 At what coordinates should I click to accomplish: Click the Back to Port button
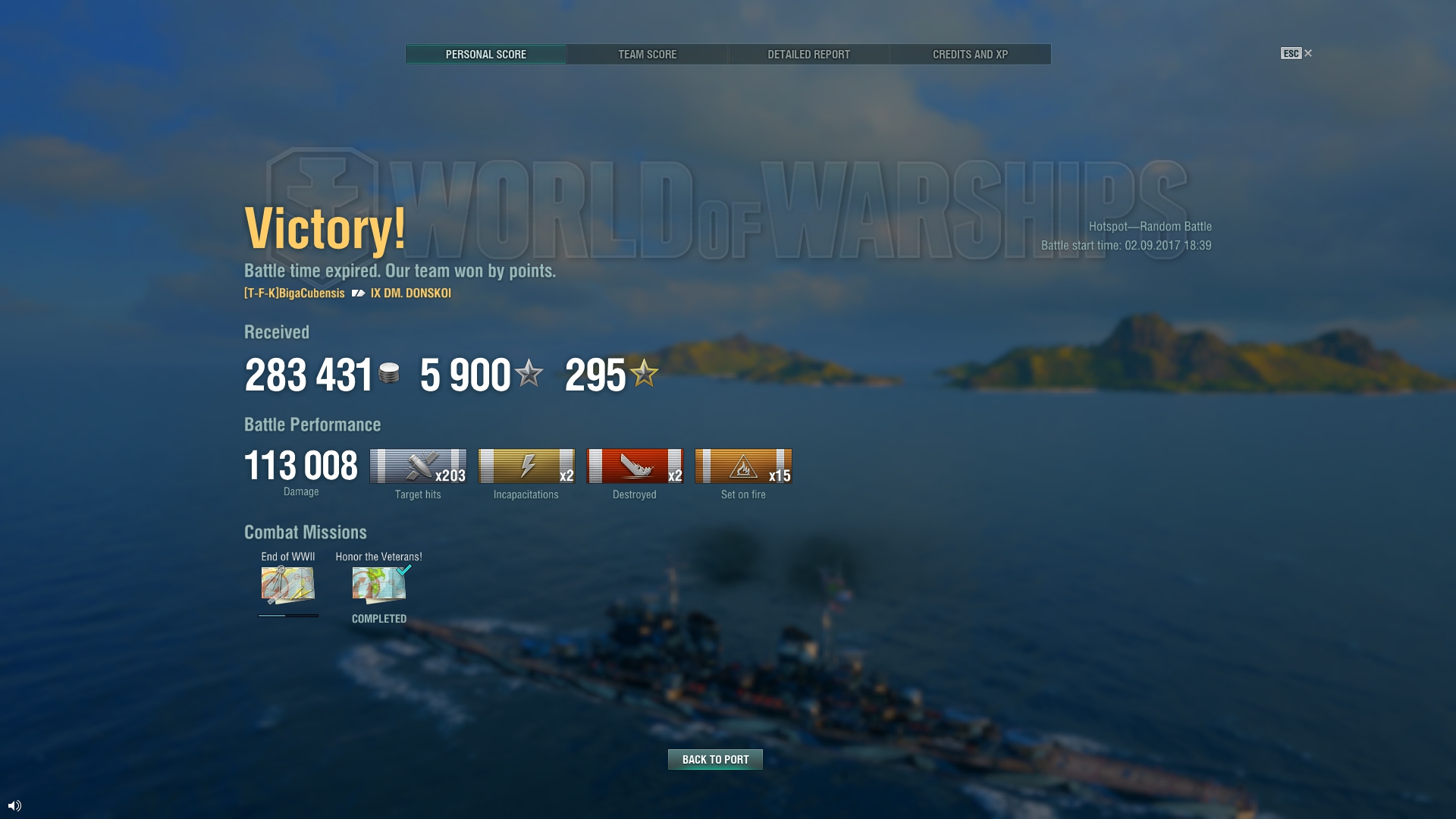[x=715, y=759]
